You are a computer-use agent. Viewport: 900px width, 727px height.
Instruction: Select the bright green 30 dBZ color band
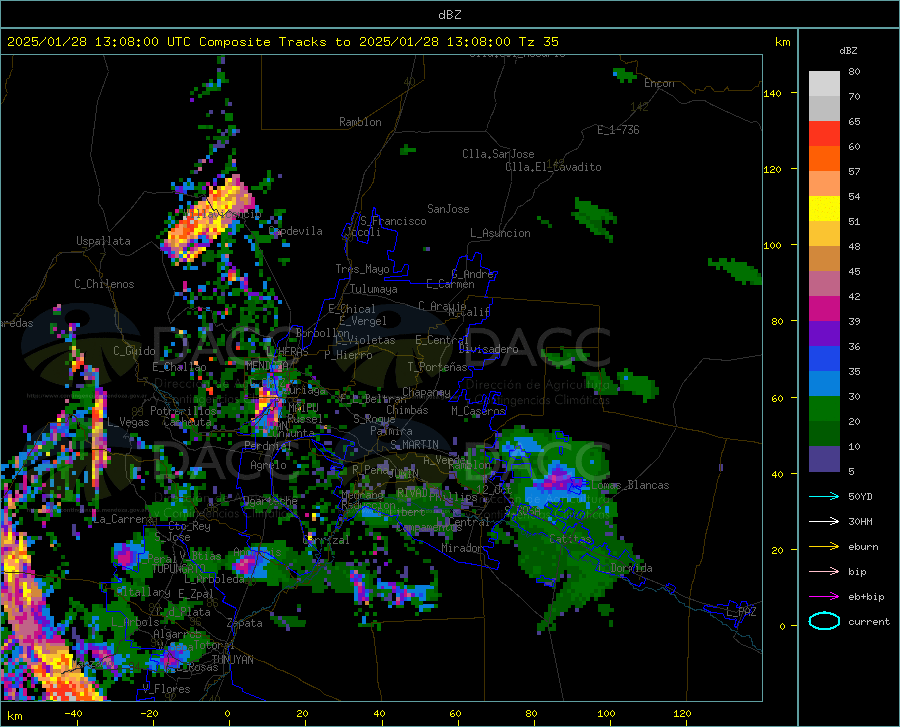[x=824, y=409]
